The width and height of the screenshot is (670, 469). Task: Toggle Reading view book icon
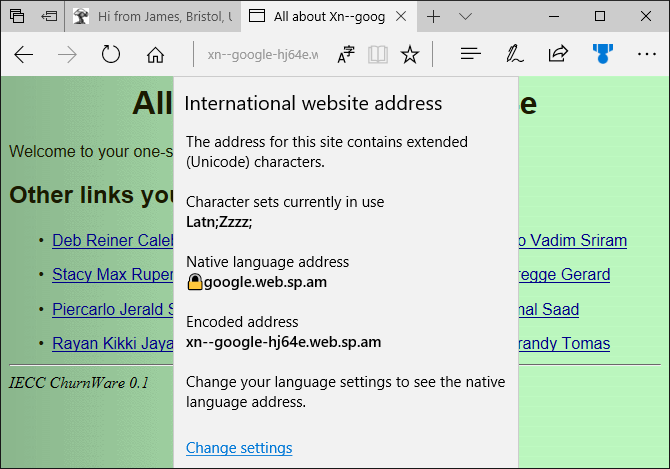(378, 55)
